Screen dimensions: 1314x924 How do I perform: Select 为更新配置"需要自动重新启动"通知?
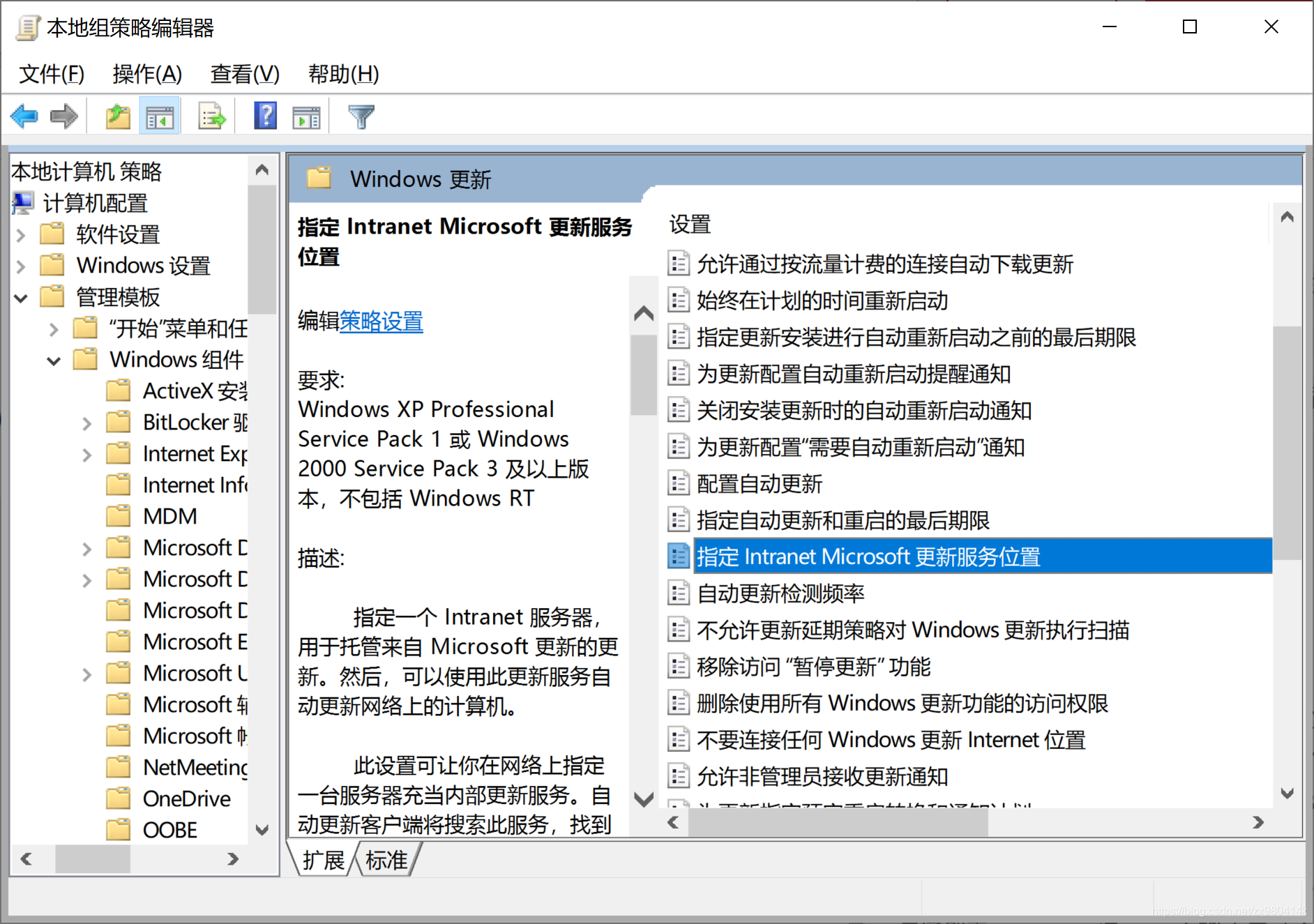tap(861, 446)
